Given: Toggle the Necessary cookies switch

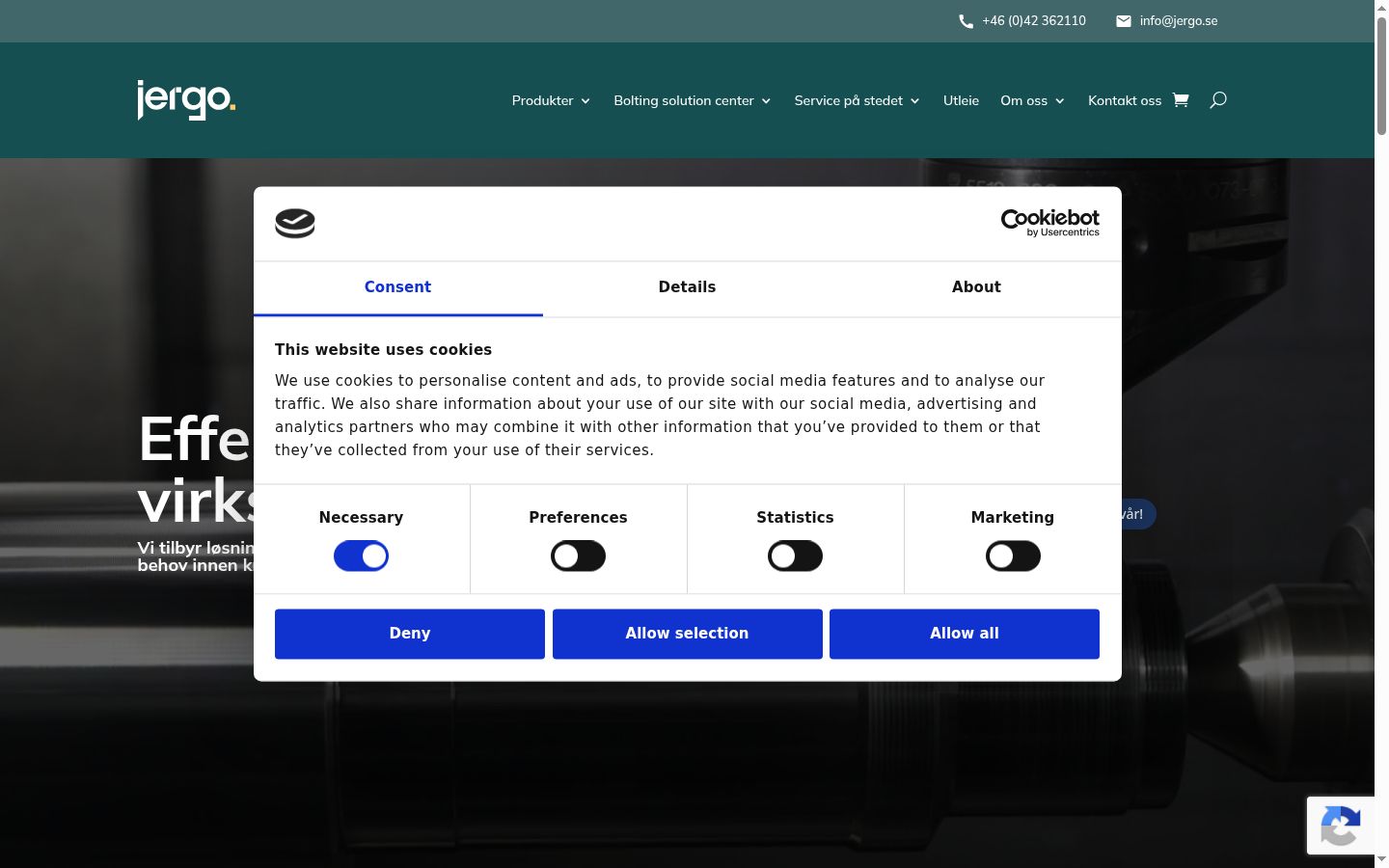Looking at the screenshot, I should 361,556.
